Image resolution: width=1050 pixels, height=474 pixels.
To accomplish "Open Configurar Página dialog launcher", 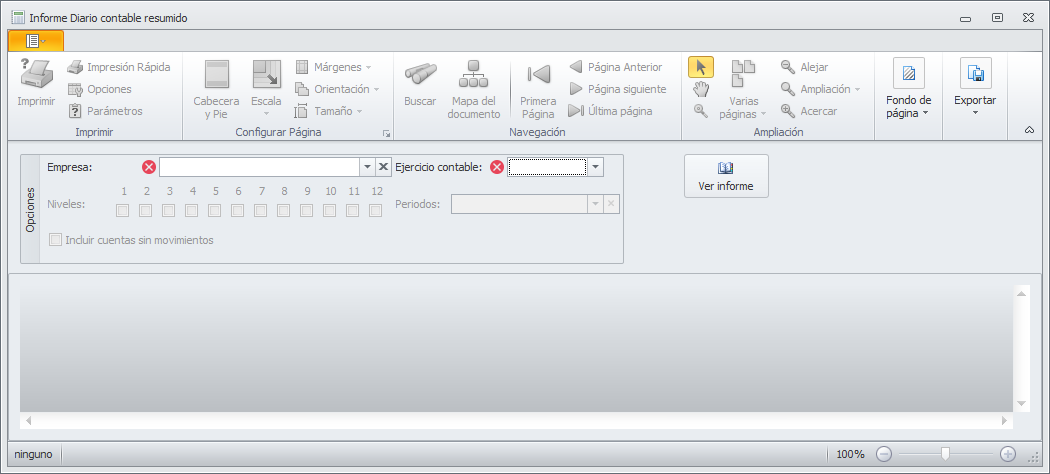I will tap(386, 134).
